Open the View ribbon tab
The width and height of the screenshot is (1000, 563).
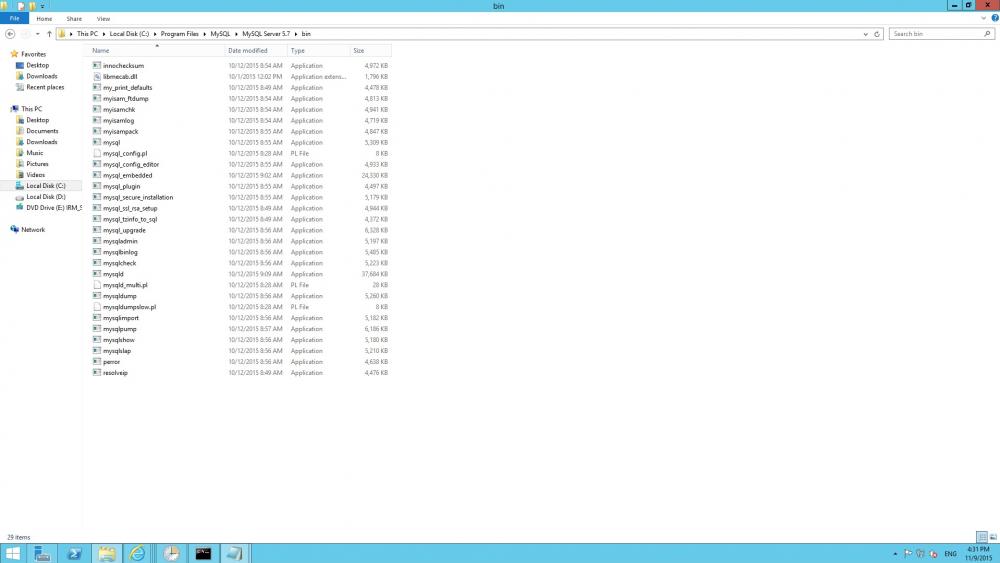pos(103,18)
